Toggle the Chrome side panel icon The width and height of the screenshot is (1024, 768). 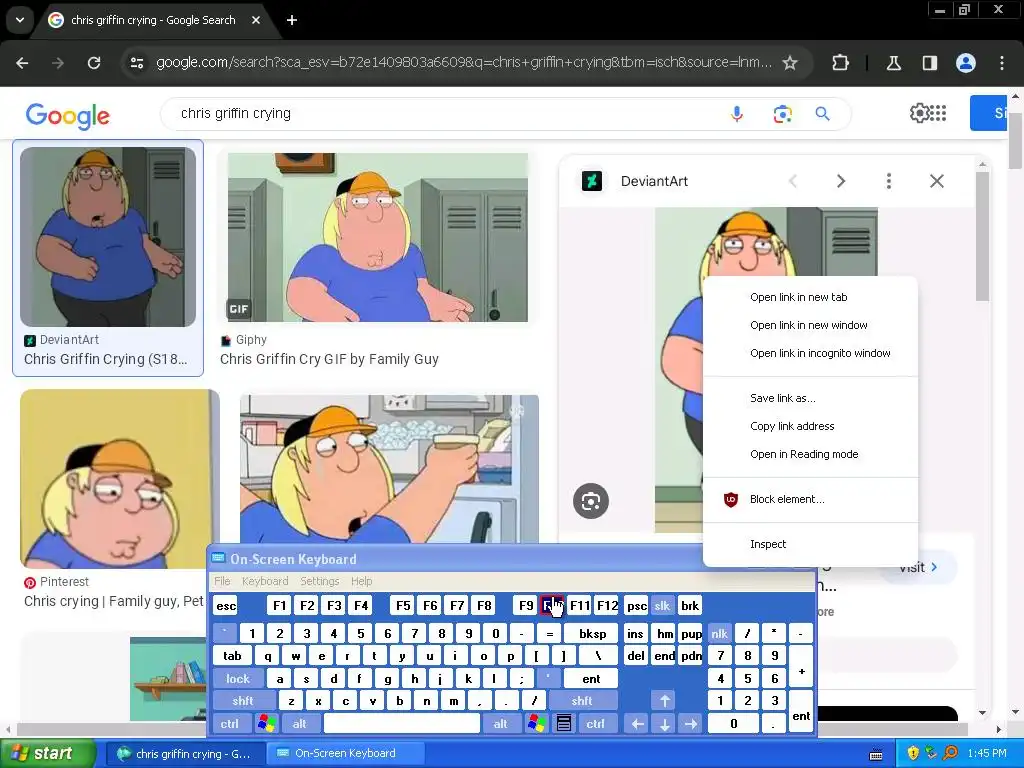pos(929,63)
